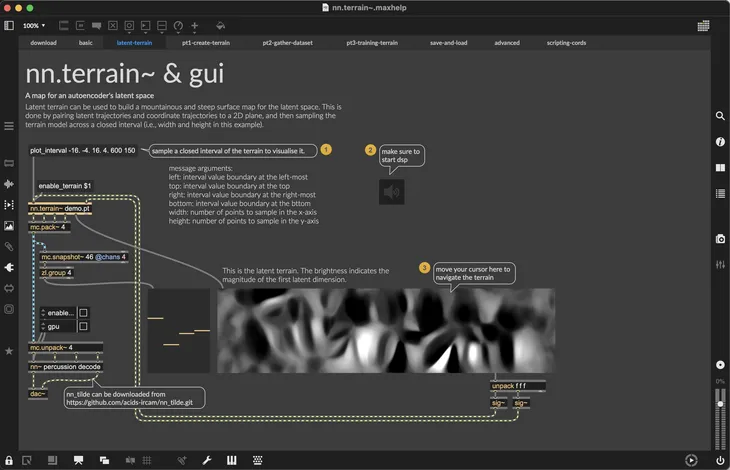The height and width of the screenshot is (470, 730).
Task: Open the star favorites icon in left sidebar
Action: coord(9,351)
